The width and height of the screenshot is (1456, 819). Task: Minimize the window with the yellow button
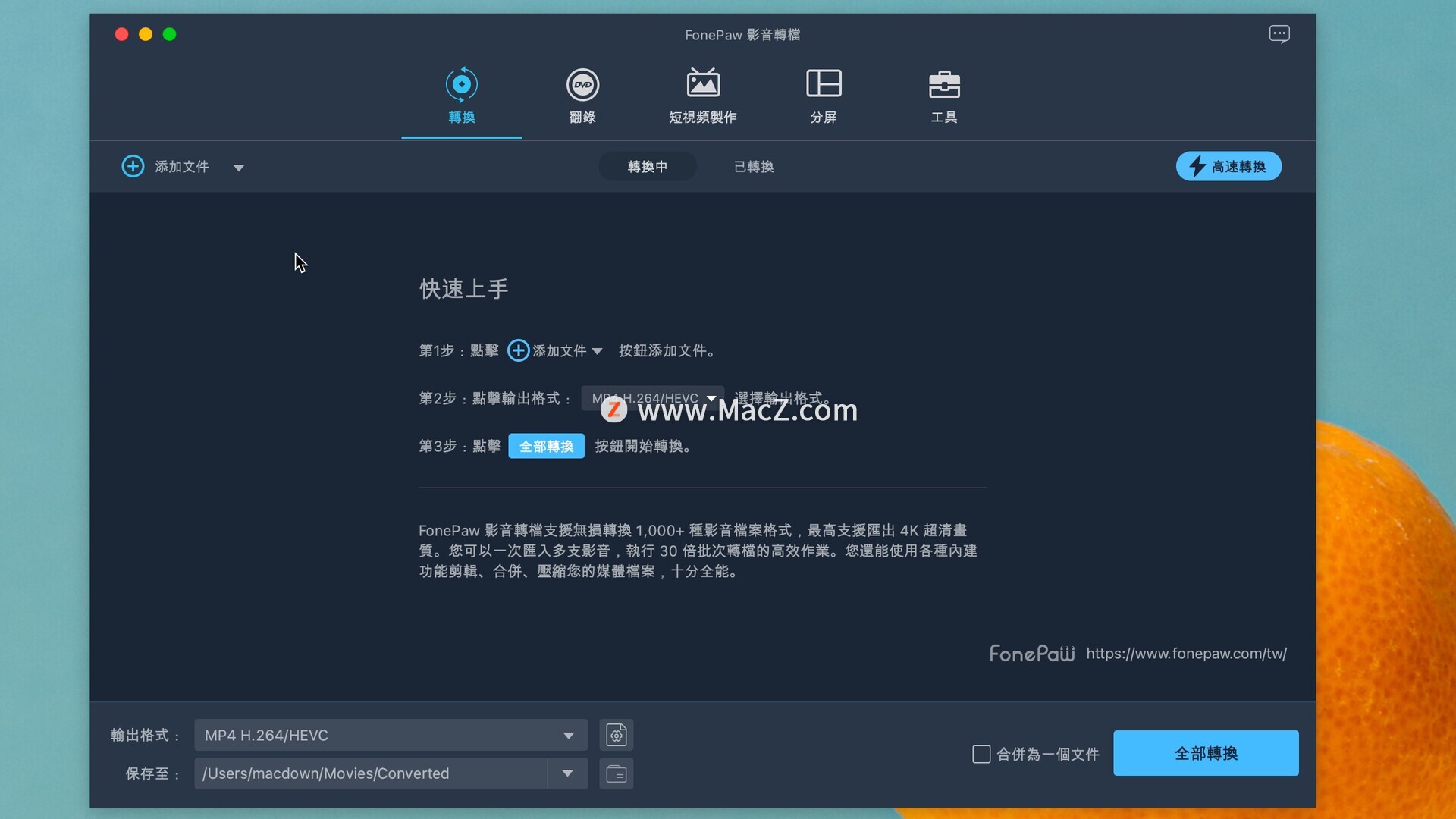pos(146,34)
